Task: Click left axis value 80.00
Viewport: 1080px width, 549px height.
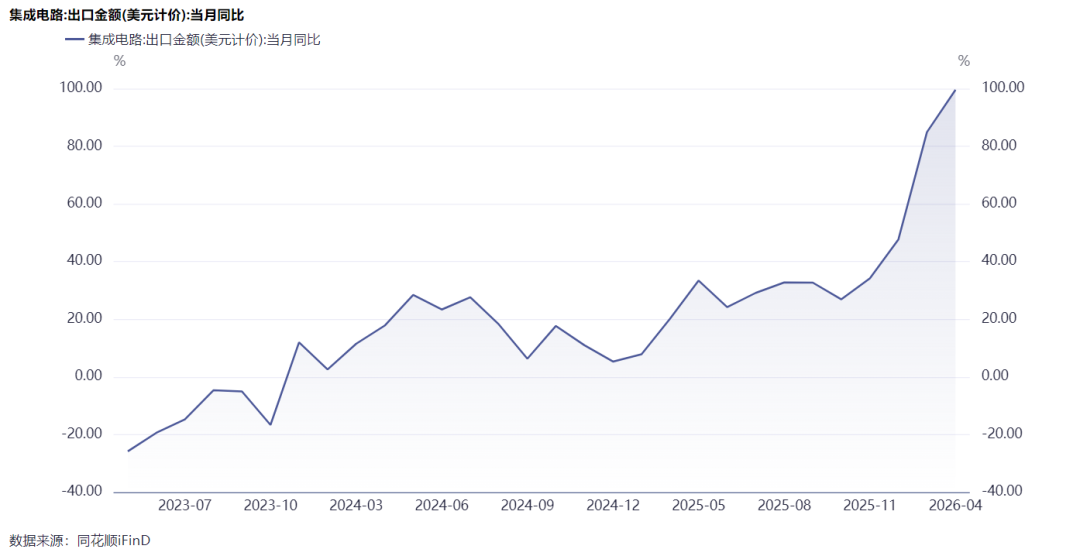Action: pos(85,145)
